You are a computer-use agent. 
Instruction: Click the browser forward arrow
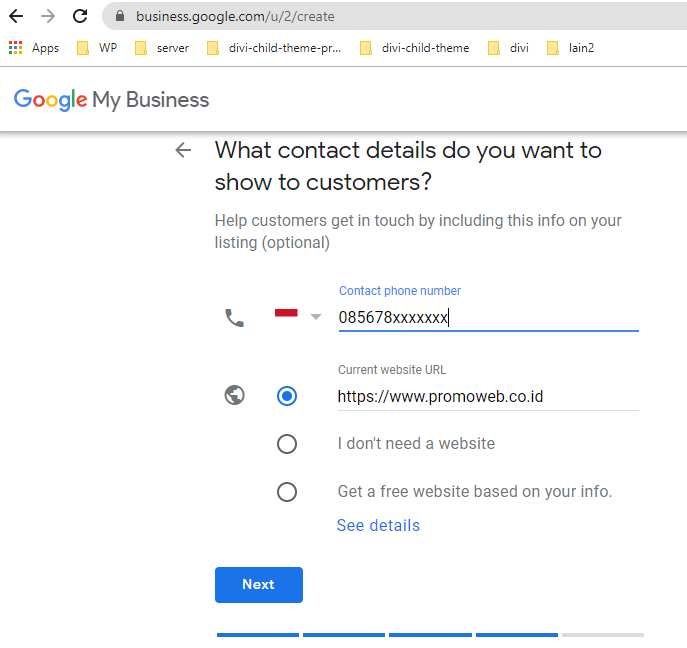[48, 16]
